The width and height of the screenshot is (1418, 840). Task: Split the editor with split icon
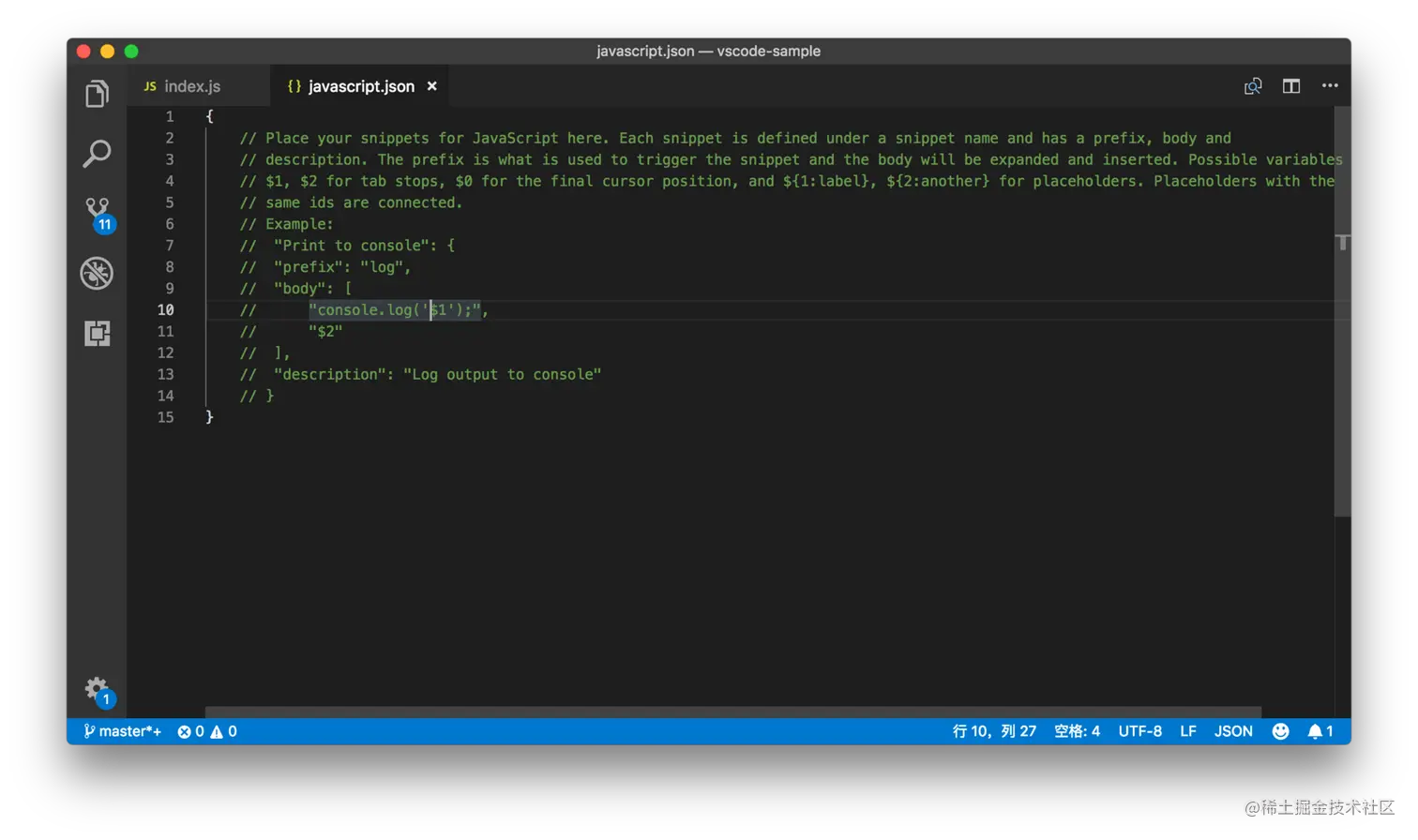point(1291,86)
